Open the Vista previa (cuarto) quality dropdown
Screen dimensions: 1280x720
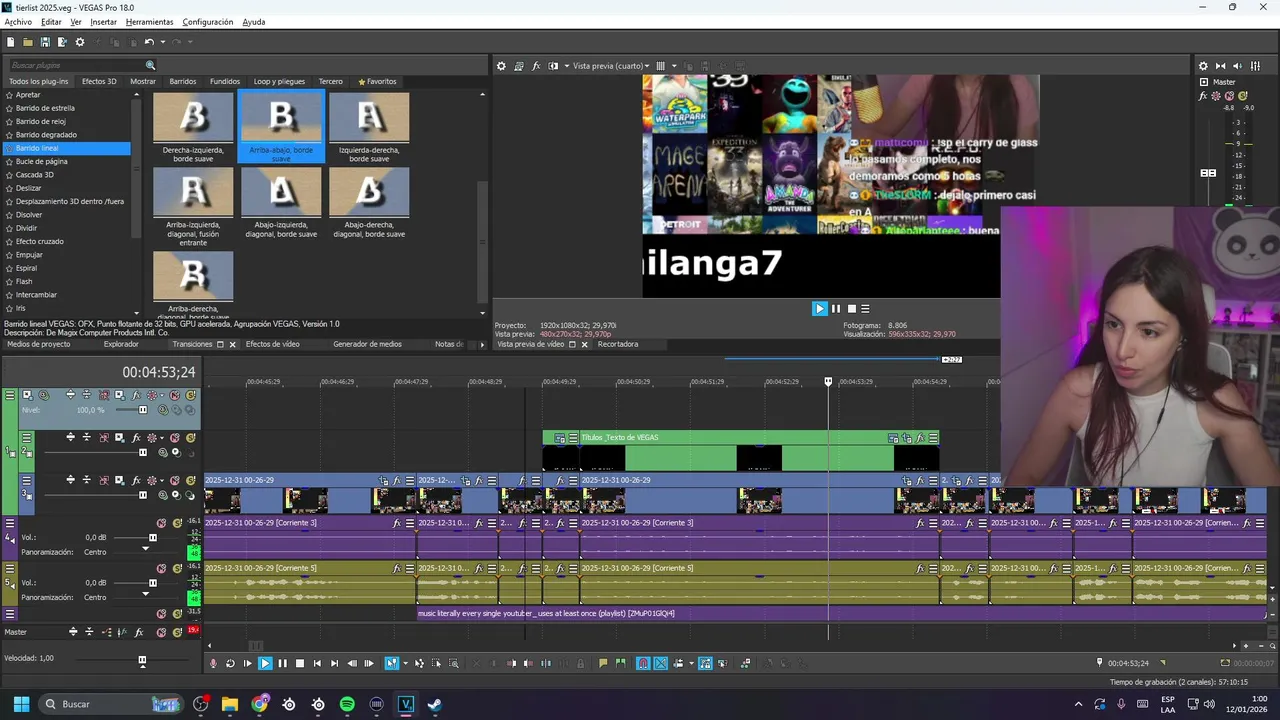pos(612,66)
